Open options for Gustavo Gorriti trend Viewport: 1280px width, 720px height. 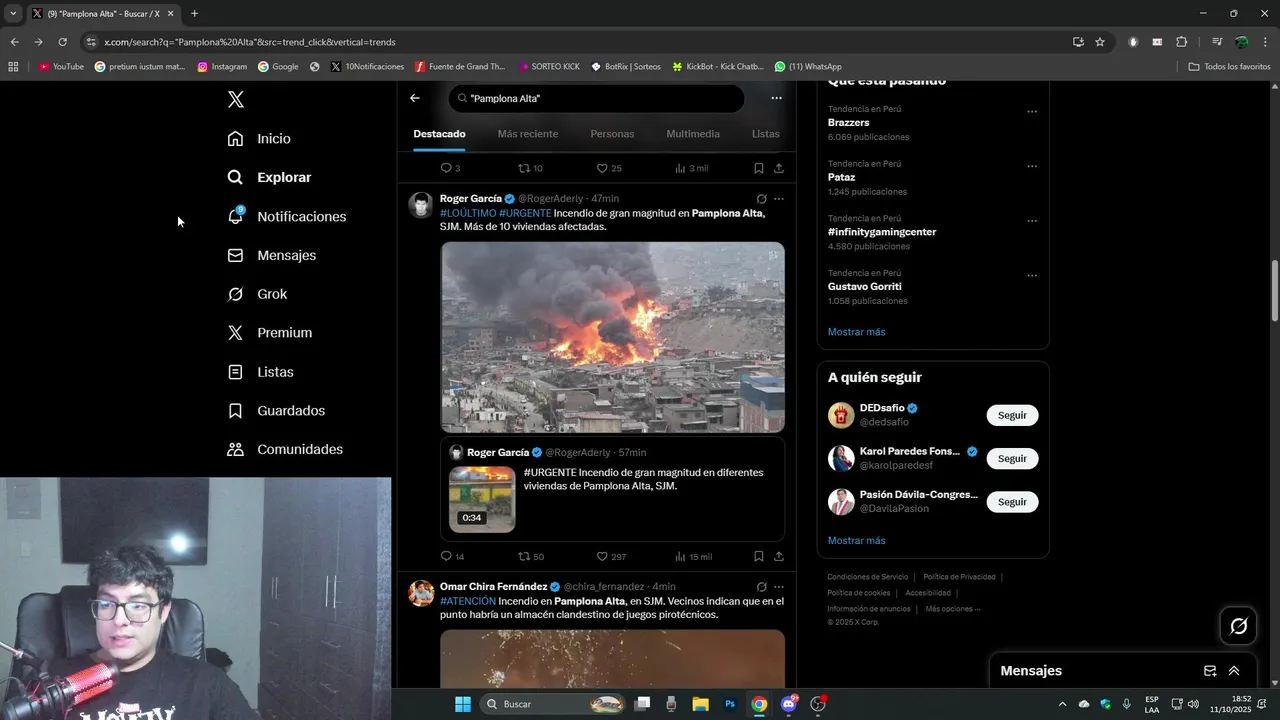pos(1032,276)
